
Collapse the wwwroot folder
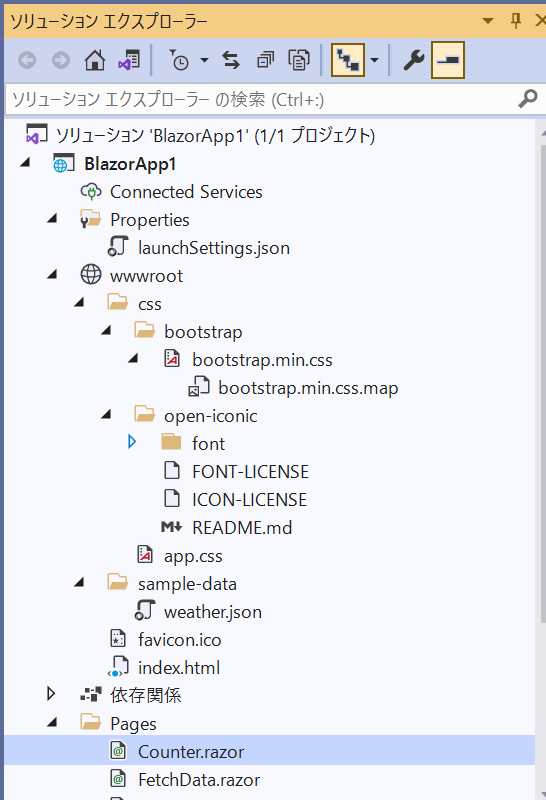coord(52,274)
